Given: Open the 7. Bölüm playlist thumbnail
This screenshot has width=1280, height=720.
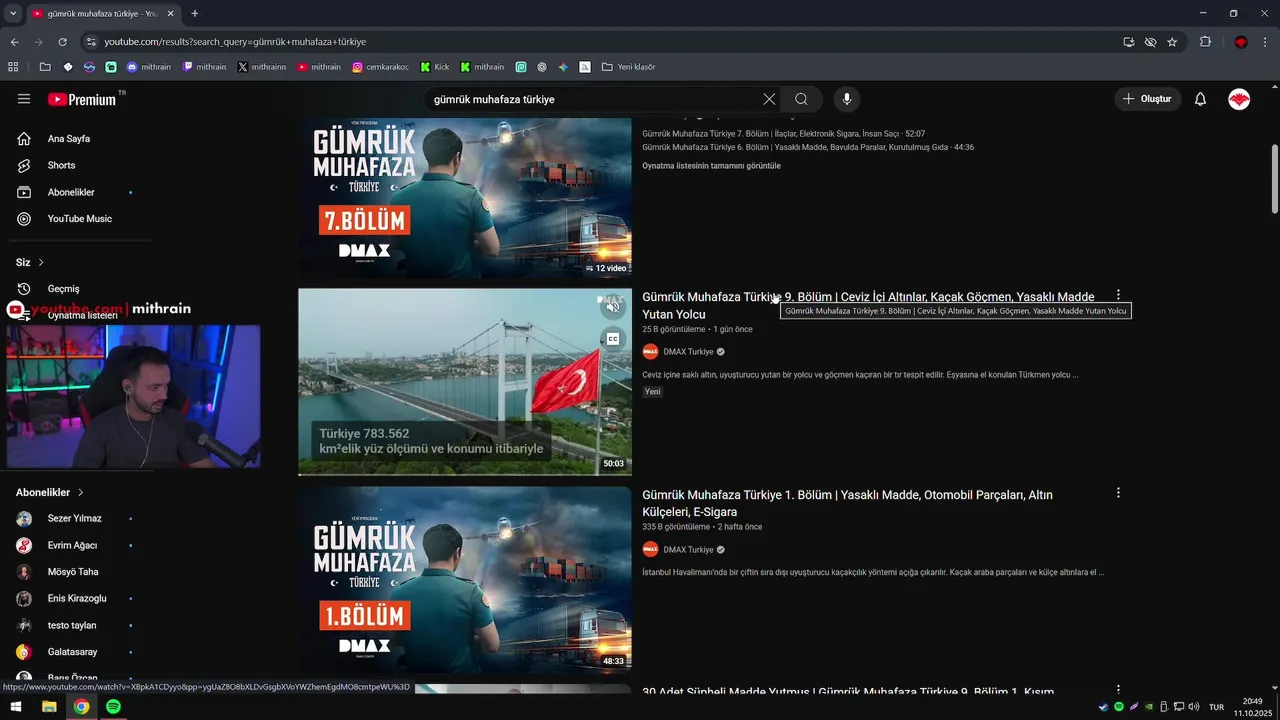Looking at the screenshot, I should [465, 198].
